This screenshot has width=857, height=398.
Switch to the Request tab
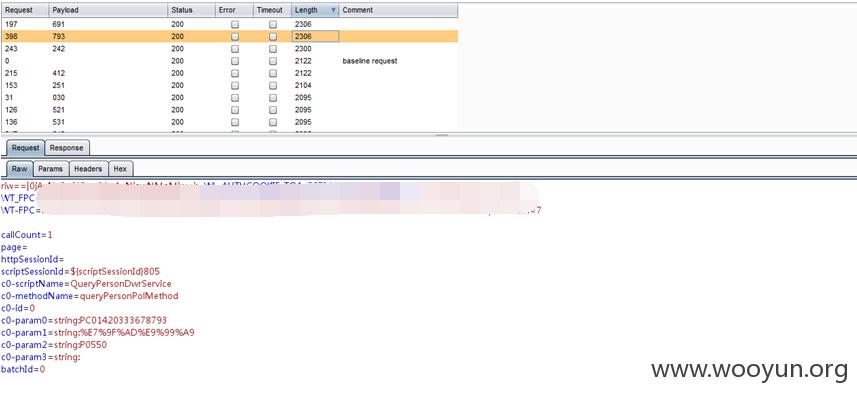[x=25, y=148]
